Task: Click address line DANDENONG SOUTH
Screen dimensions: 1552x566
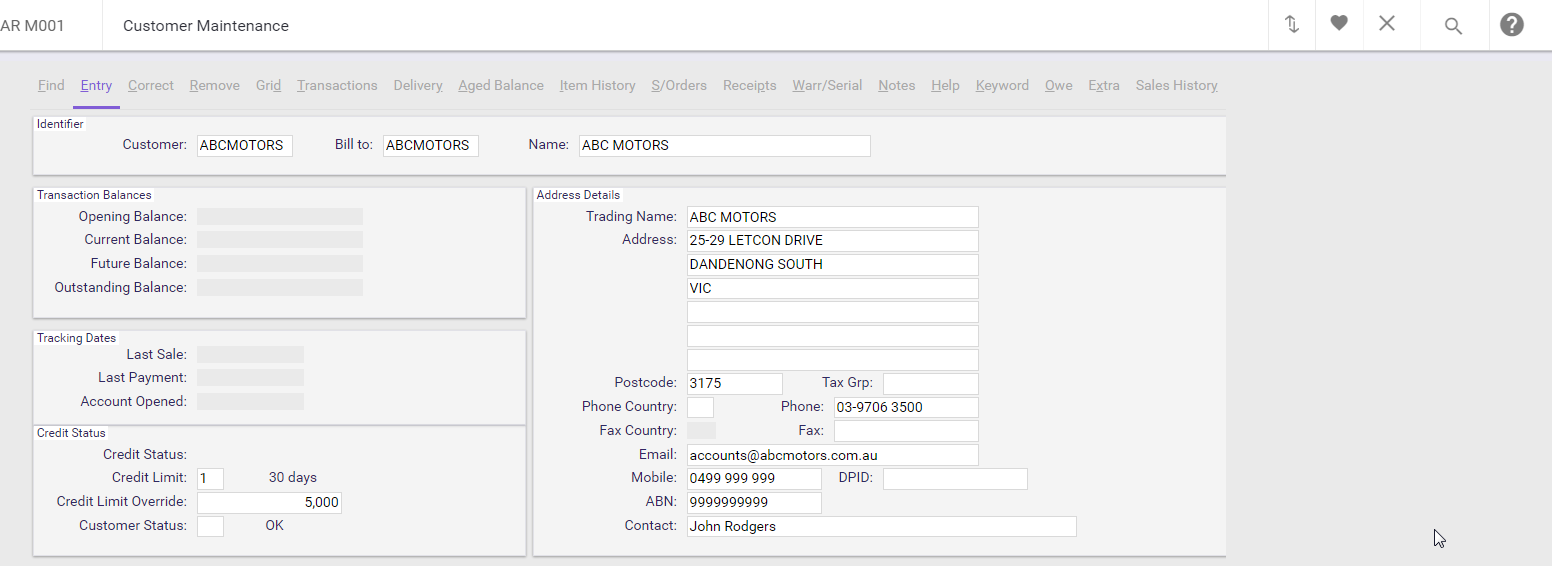Action: pos(833,265)
